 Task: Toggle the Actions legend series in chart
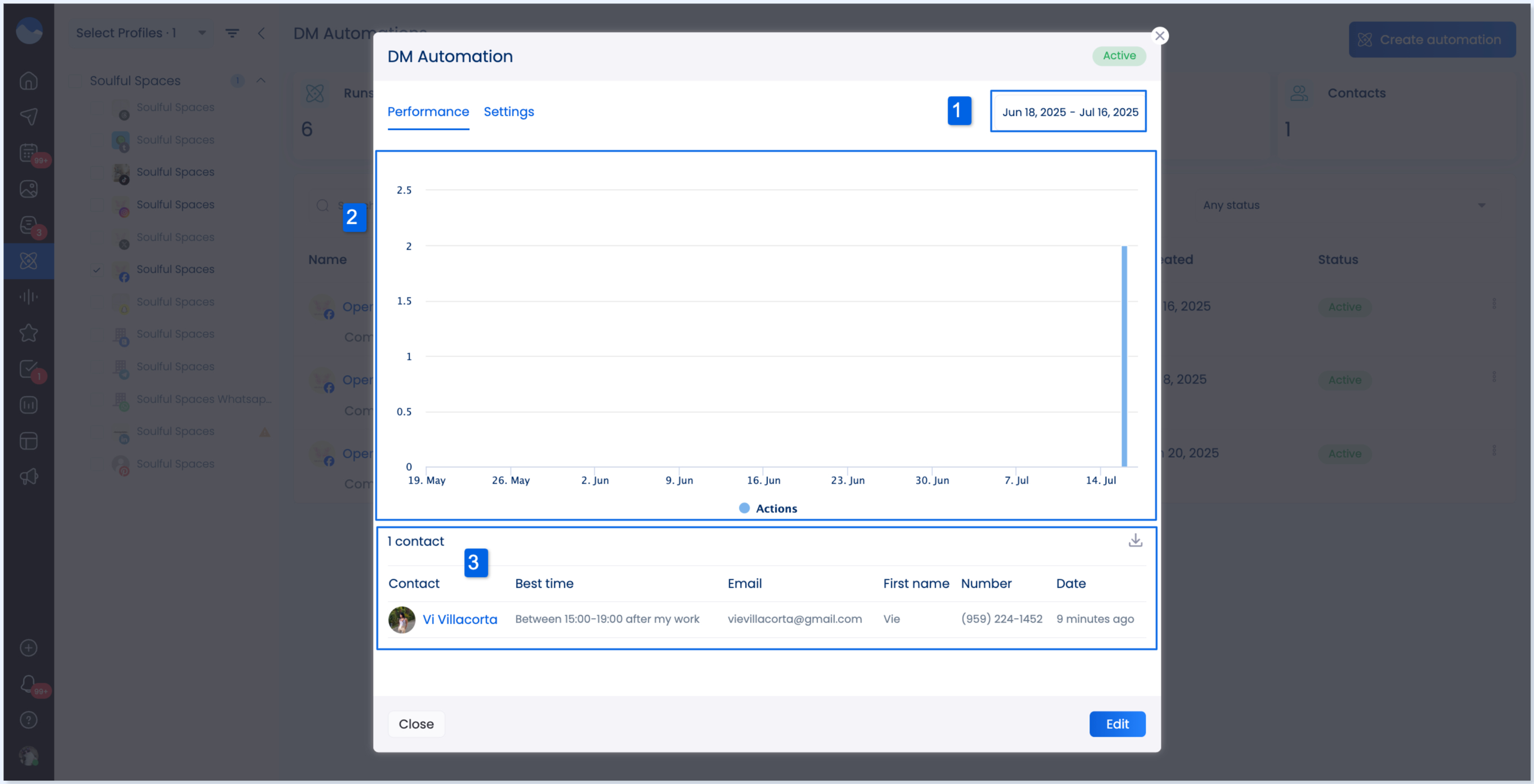coord(768,508)
